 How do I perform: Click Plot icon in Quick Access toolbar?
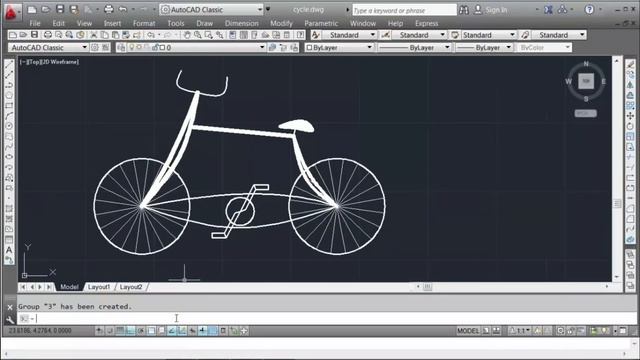109,9
